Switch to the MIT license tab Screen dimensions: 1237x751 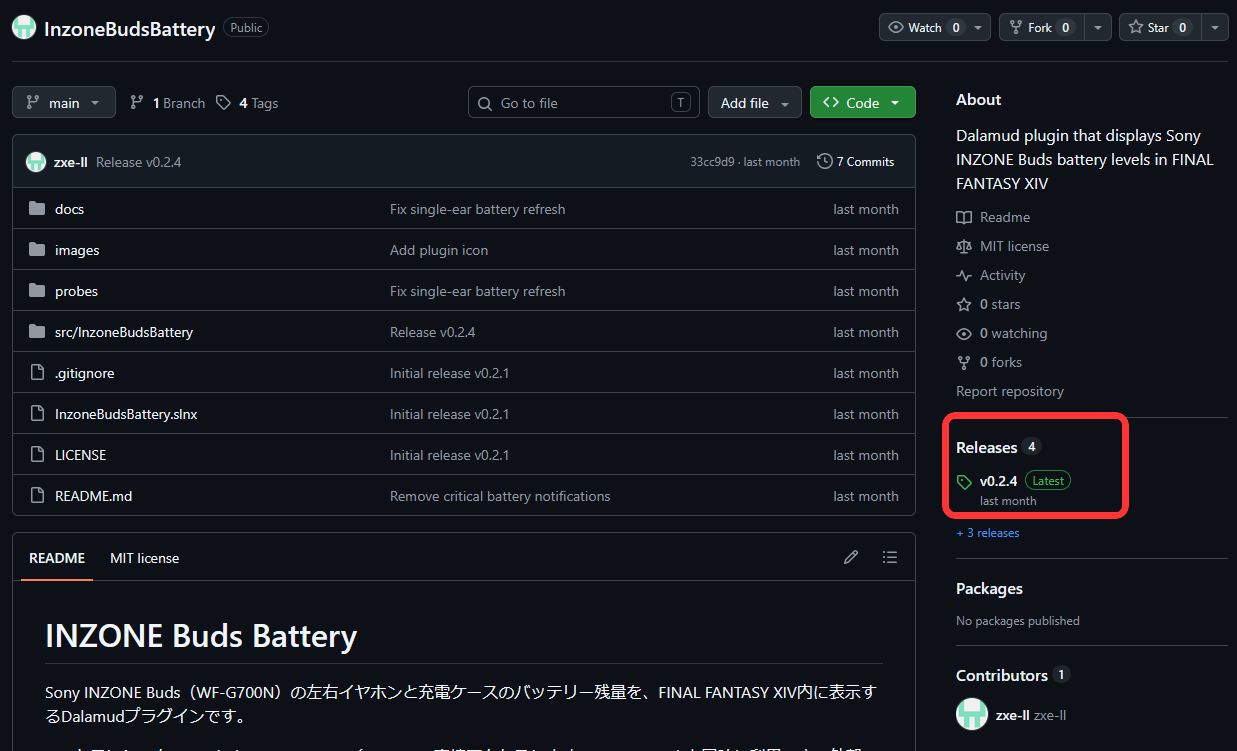145,558
